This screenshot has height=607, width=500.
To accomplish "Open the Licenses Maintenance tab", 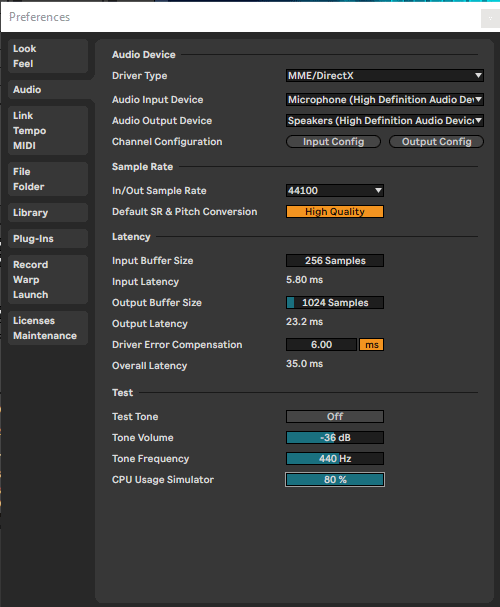I will tap(48, 328).
